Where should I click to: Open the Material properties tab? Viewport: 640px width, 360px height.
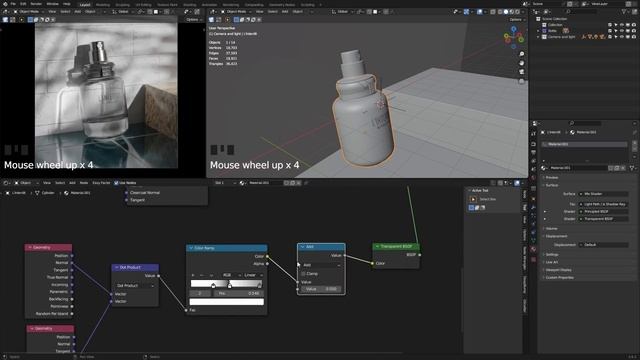[x=533, y=249]
